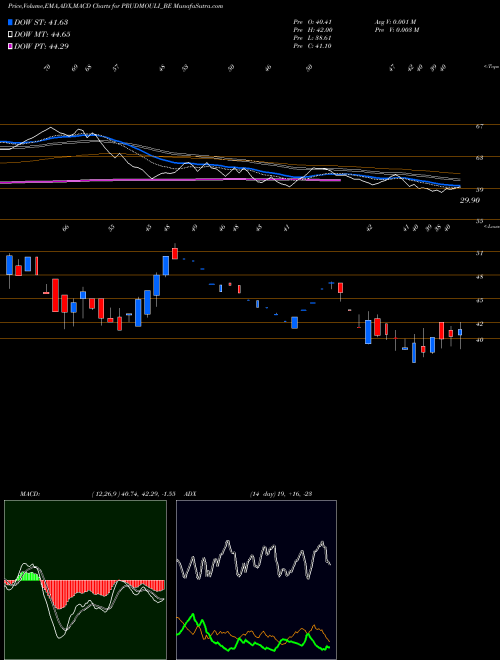The height and width of the screenshot is (660, 500).
Task: Click the ADX panel title
Action: tap(190, 494)
